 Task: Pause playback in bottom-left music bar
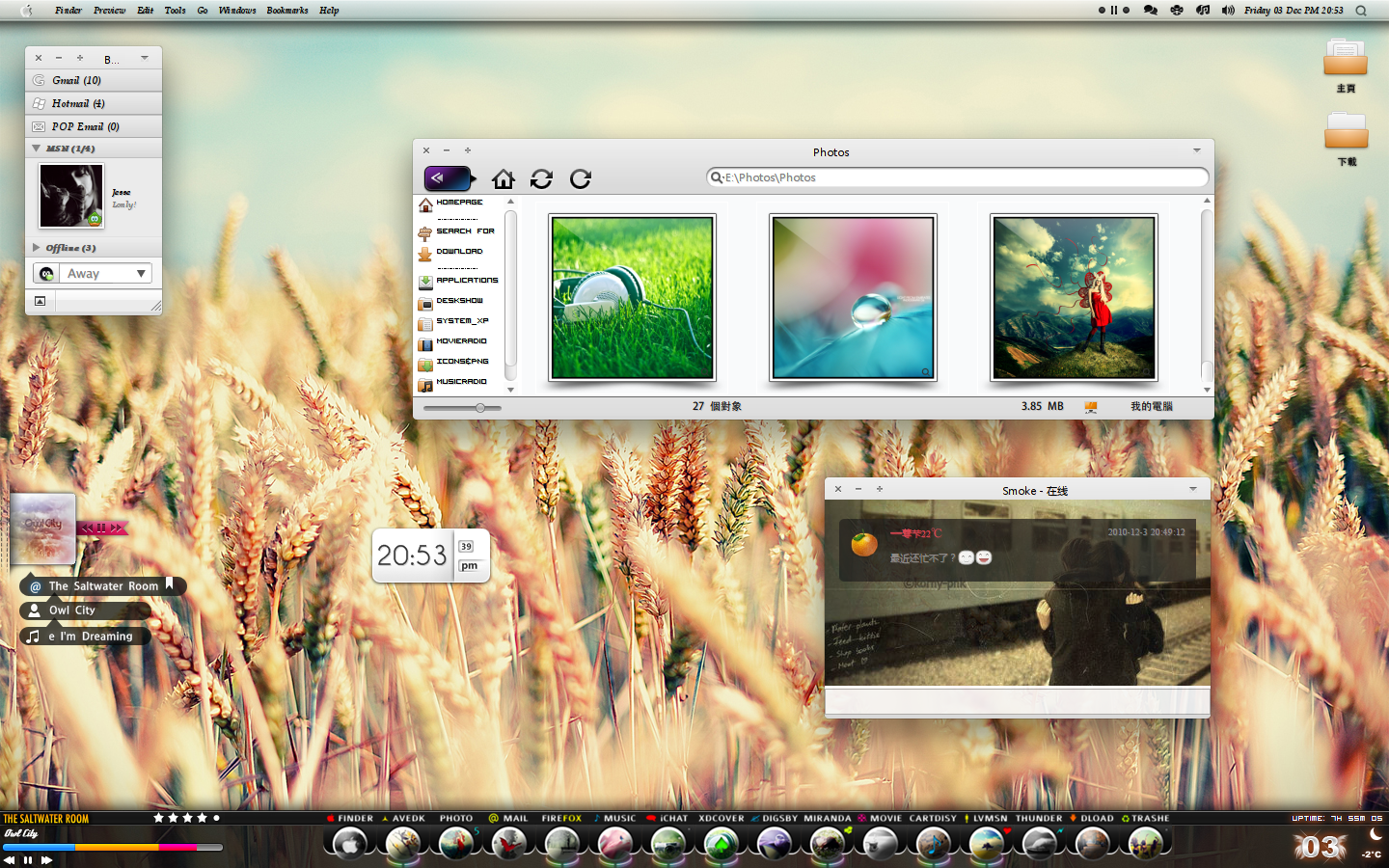28,860
